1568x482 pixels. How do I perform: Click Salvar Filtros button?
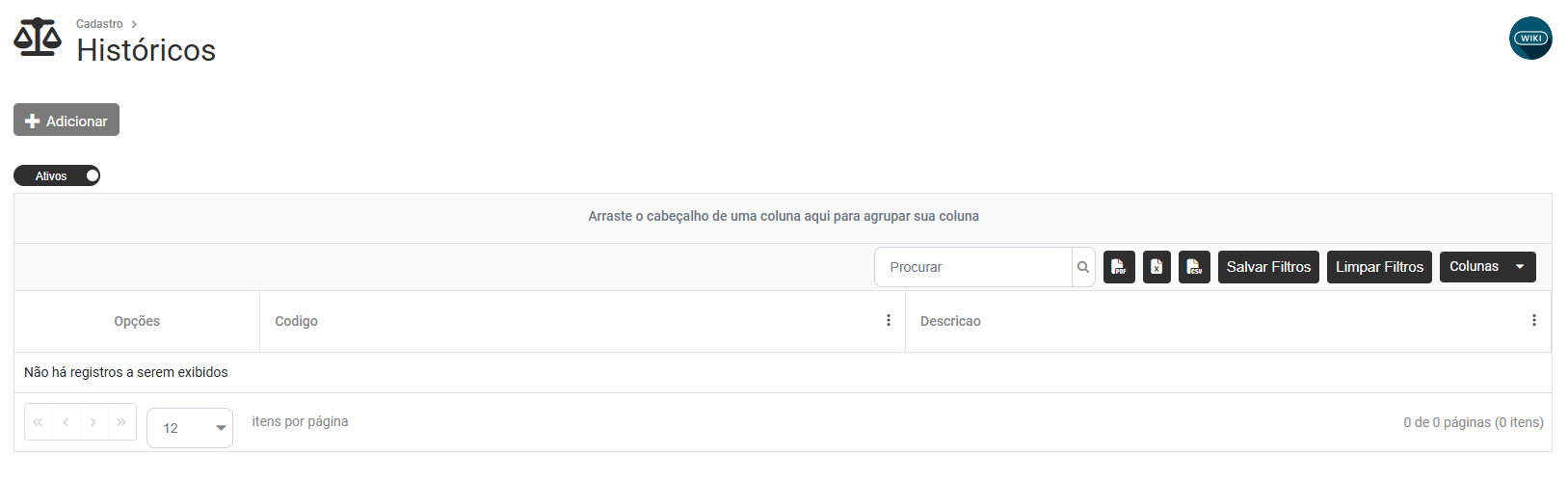(x=1268, y=267)
